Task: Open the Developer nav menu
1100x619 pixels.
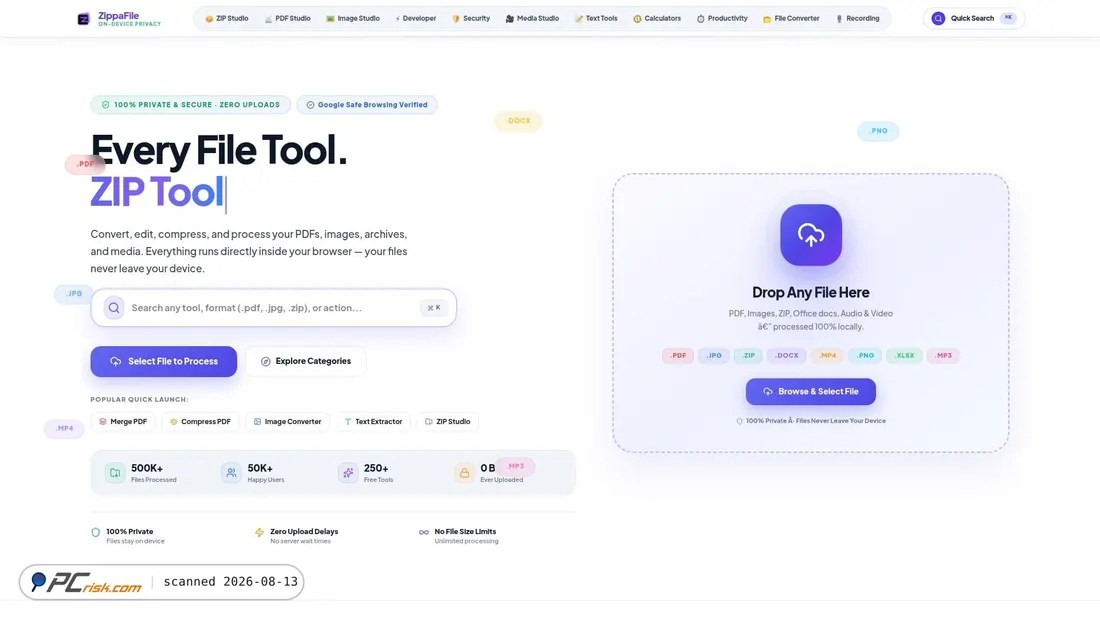Action: click(415, 18)
